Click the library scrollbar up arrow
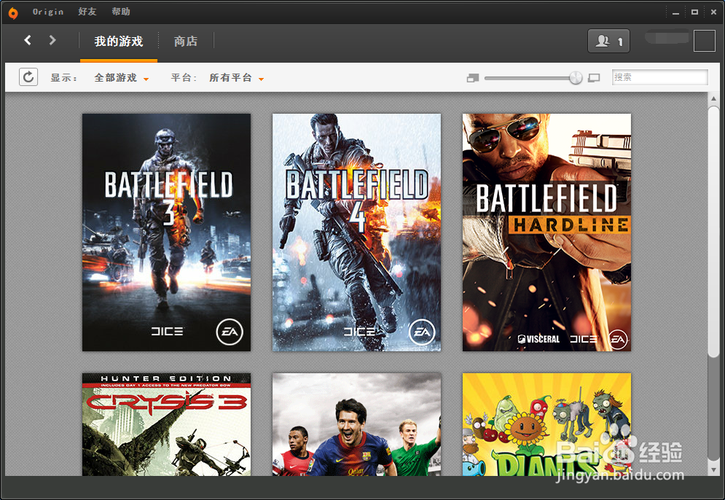Screen dimensions: 725x500 tap(713, 99)
